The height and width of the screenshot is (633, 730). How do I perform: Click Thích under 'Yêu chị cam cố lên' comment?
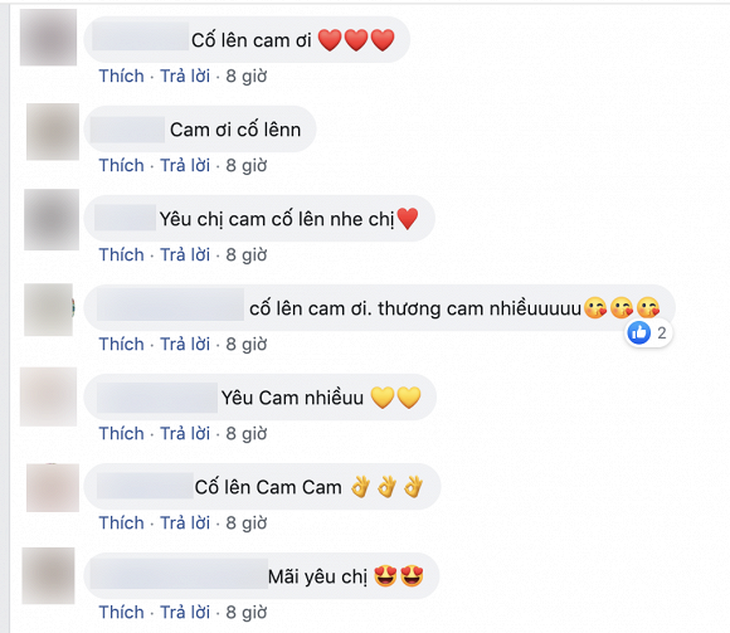pyautogui.click(x=122, y=255)
